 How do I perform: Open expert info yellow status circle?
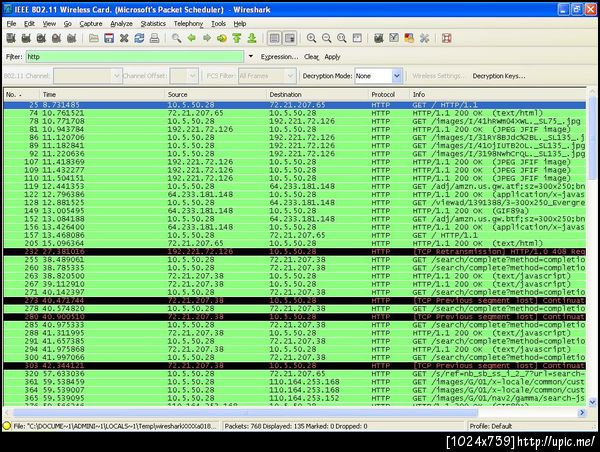(7, 426)
